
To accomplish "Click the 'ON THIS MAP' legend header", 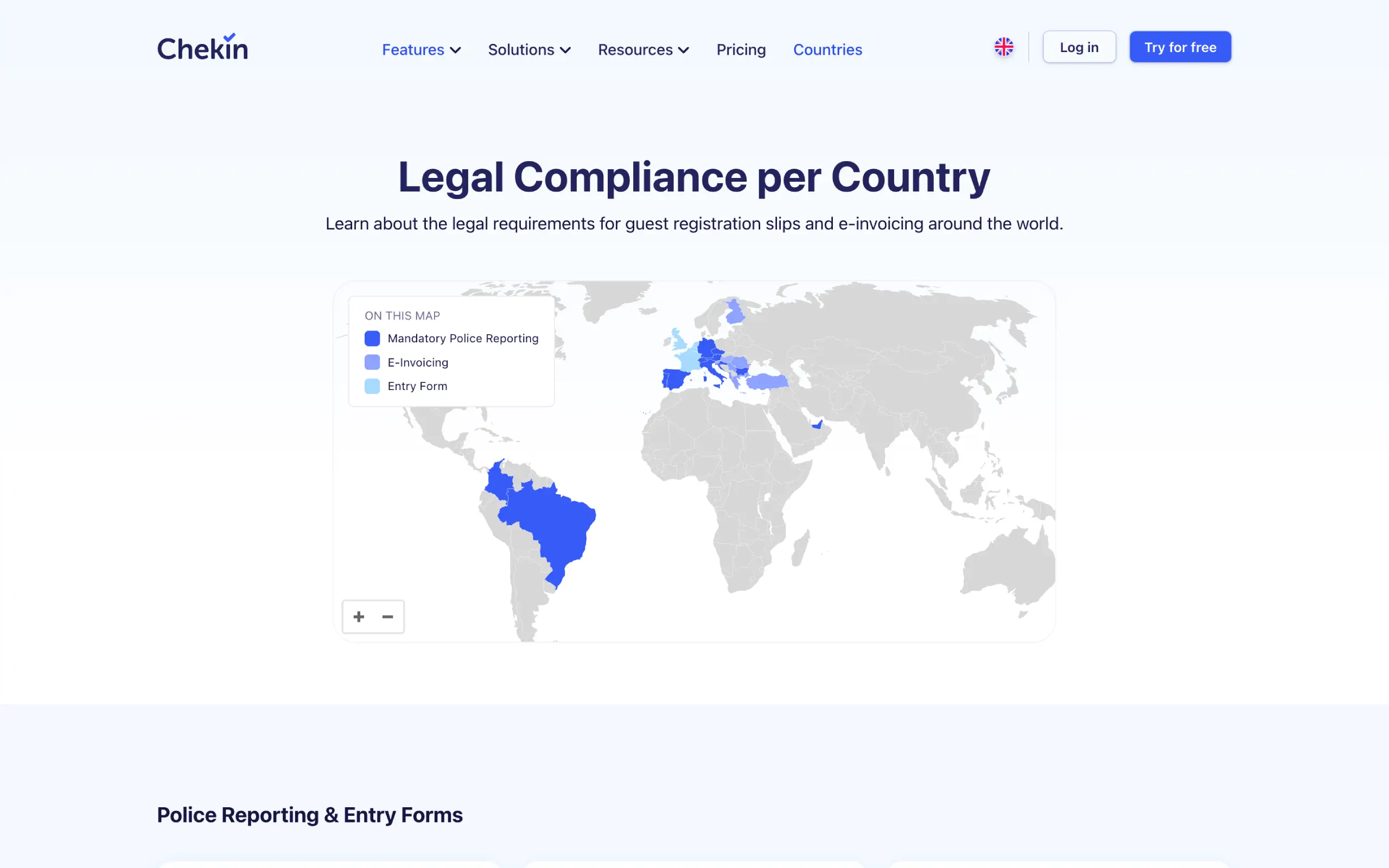I will coord(403,316).
